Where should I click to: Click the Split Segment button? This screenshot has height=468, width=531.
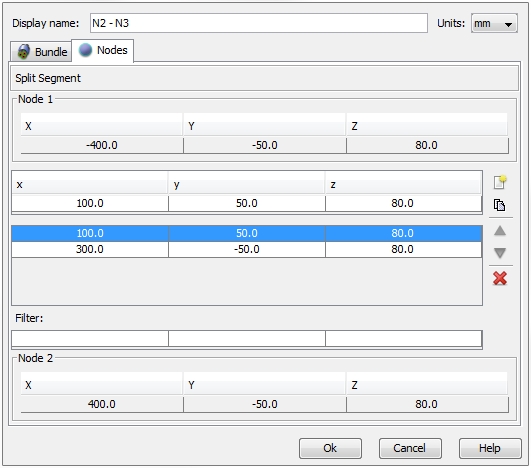tap(264, 79)
